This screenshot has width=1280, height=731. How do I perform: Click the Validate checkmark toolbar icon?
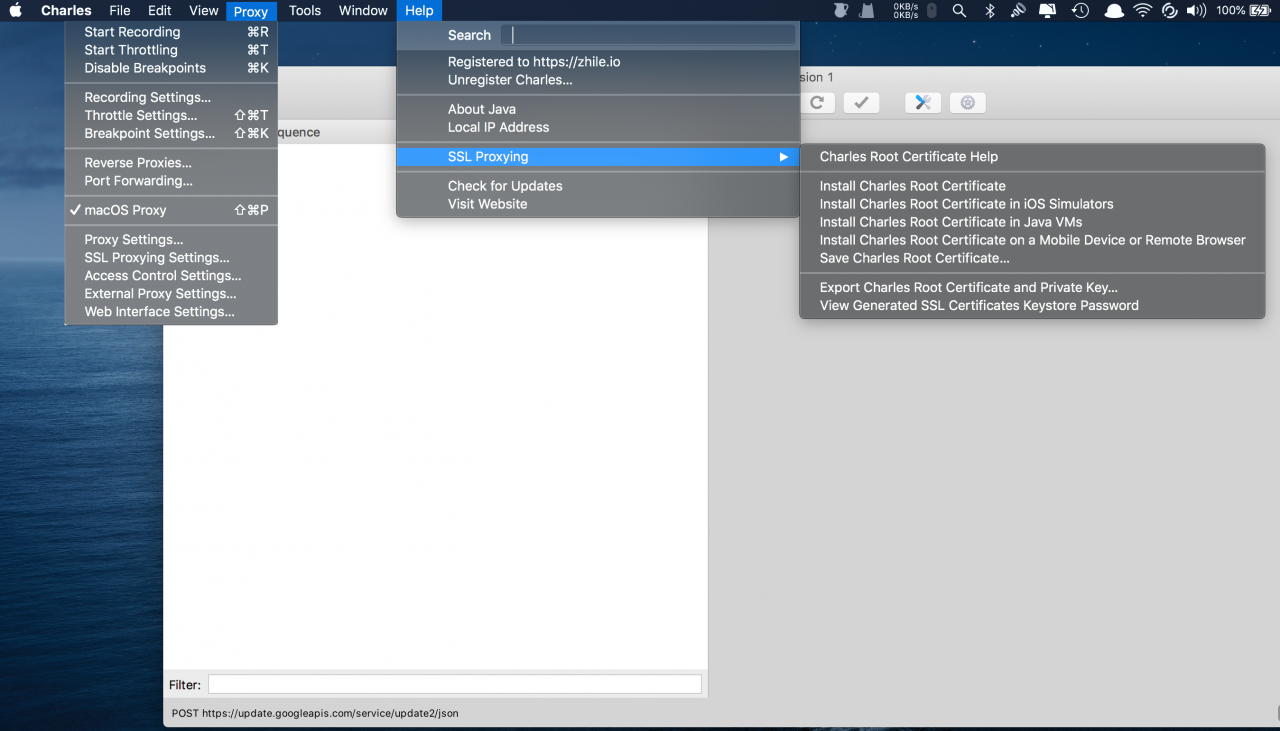coord(861,103)
